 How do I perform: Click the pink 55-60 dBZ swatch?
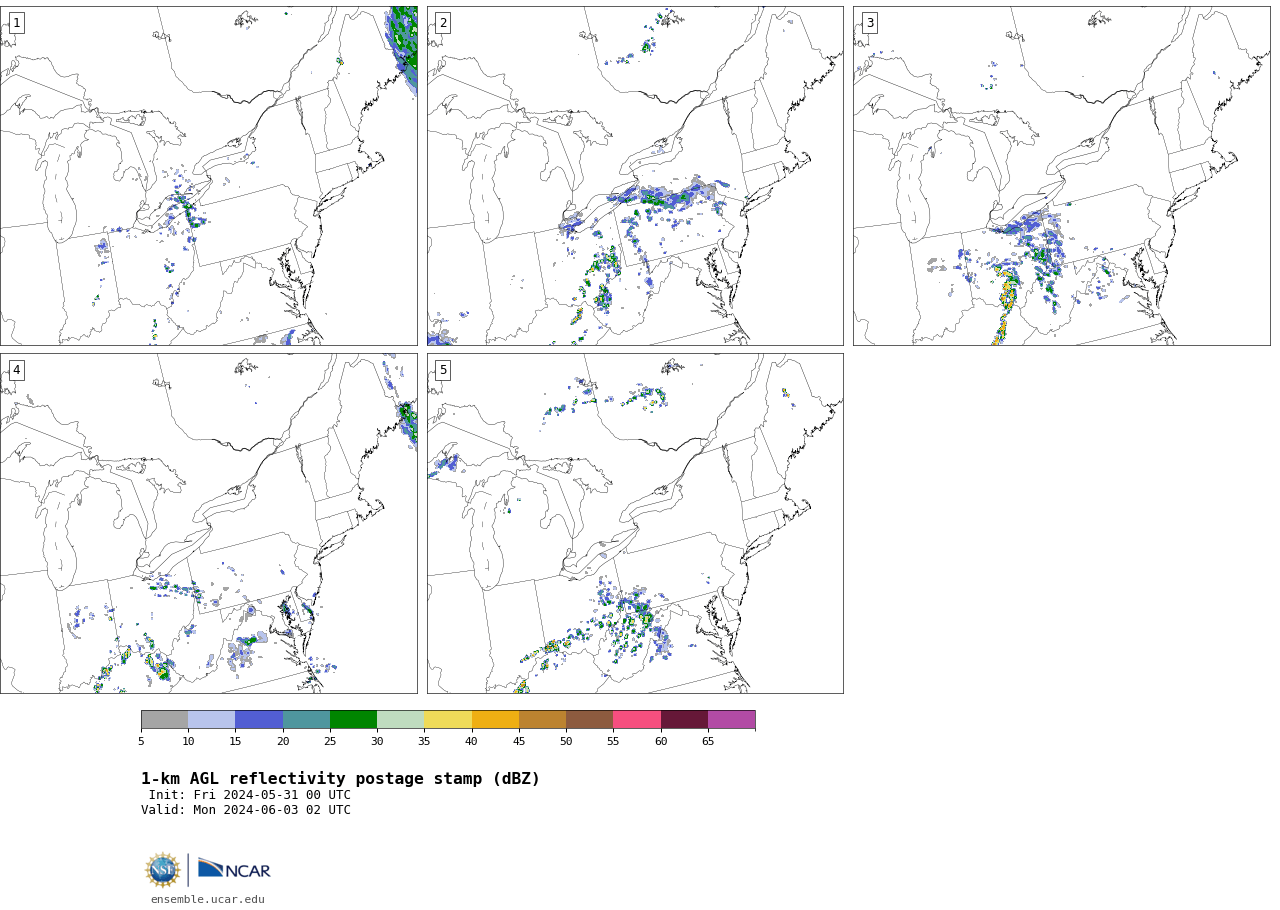point(637,720)
